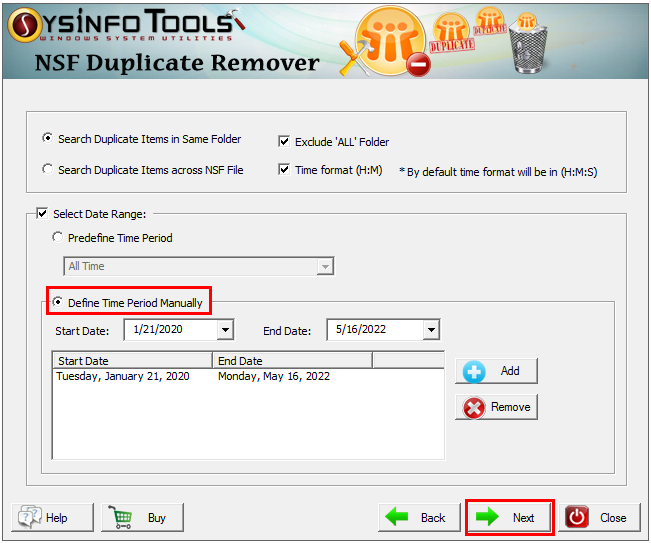Open End Date calendar dropdown arrow
Image resolution: width=651 pixels, height=543 pixels.
point(431,330)
